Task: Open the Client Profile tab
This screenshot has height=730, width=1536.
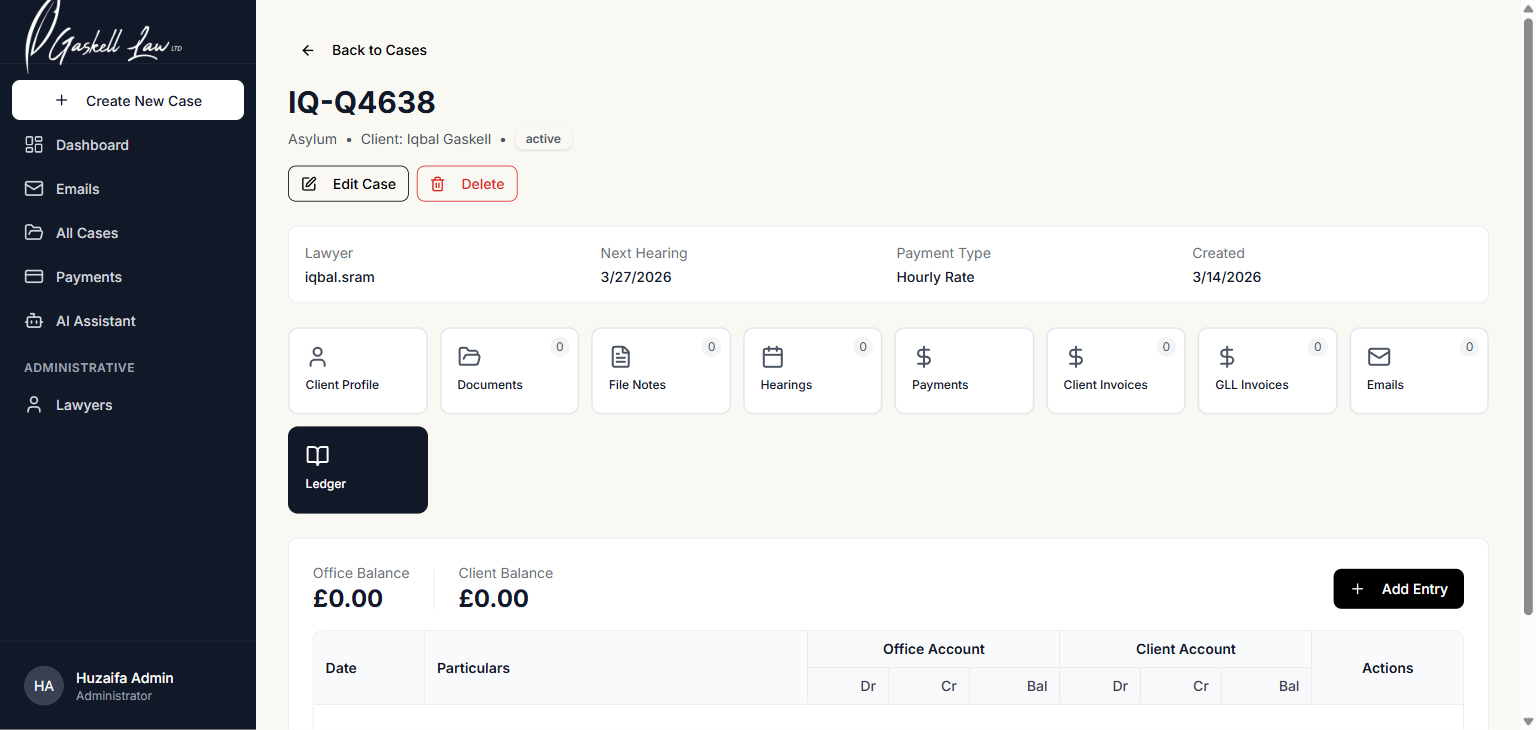Action: [x=358, y=370]
